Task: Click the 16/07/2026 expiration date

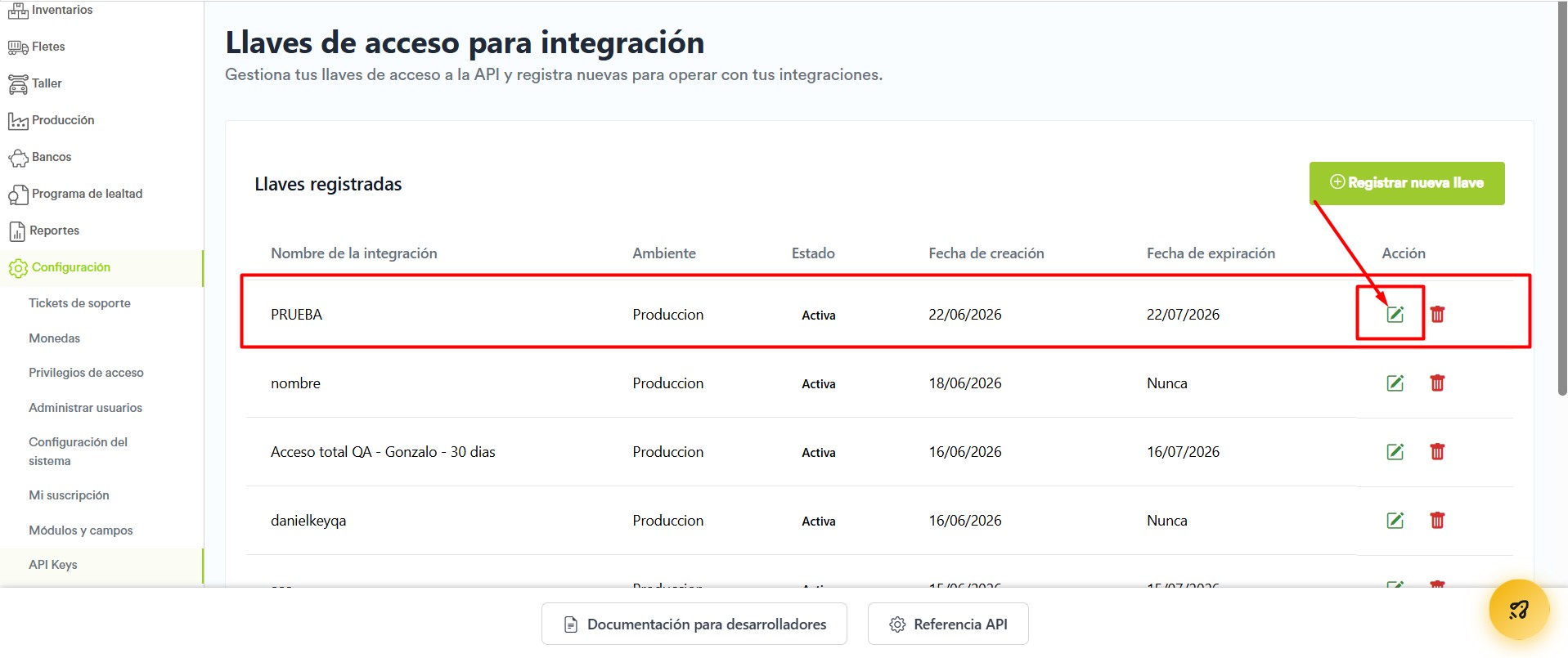Action: 1183,452
